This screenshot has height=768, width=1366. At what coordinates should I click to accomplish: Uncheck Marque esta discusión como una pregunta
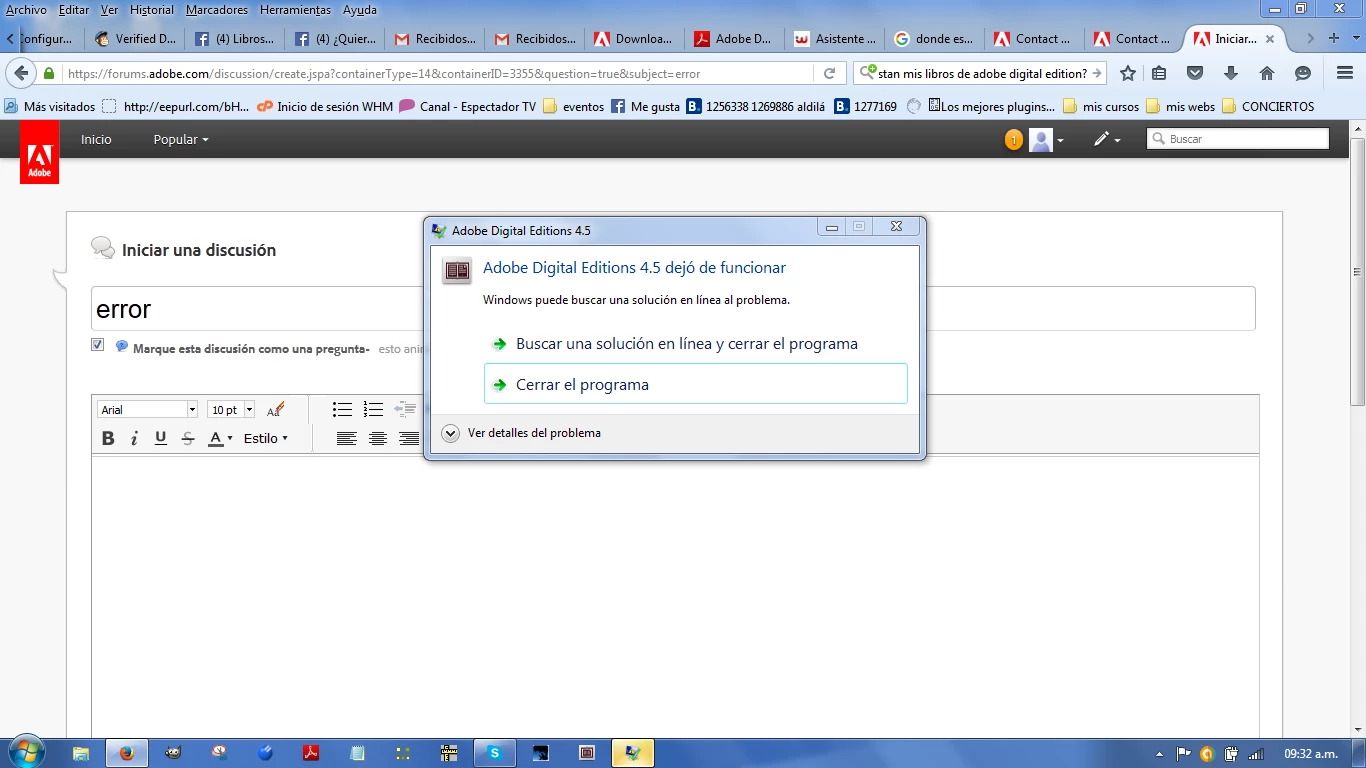(97, 345)
